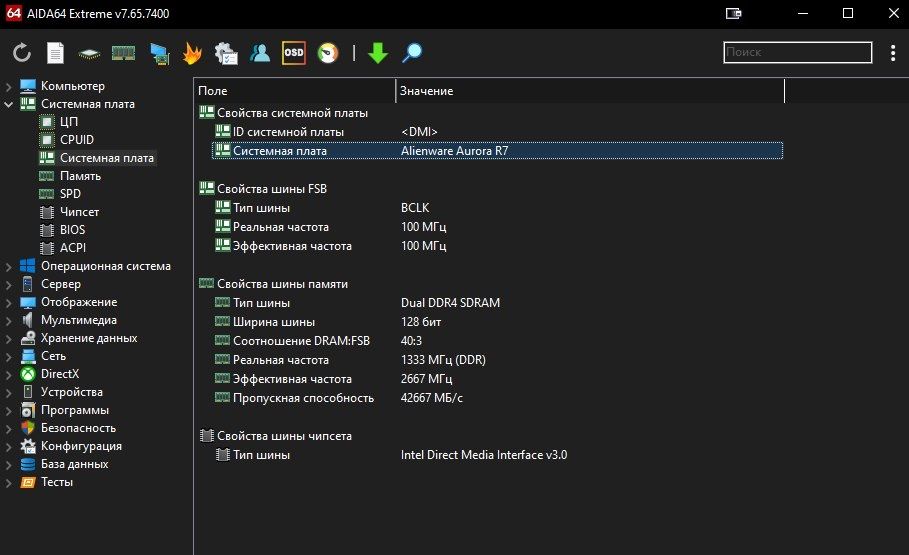
Task: Start the stability test flame icon
Action: pos(192,53)
